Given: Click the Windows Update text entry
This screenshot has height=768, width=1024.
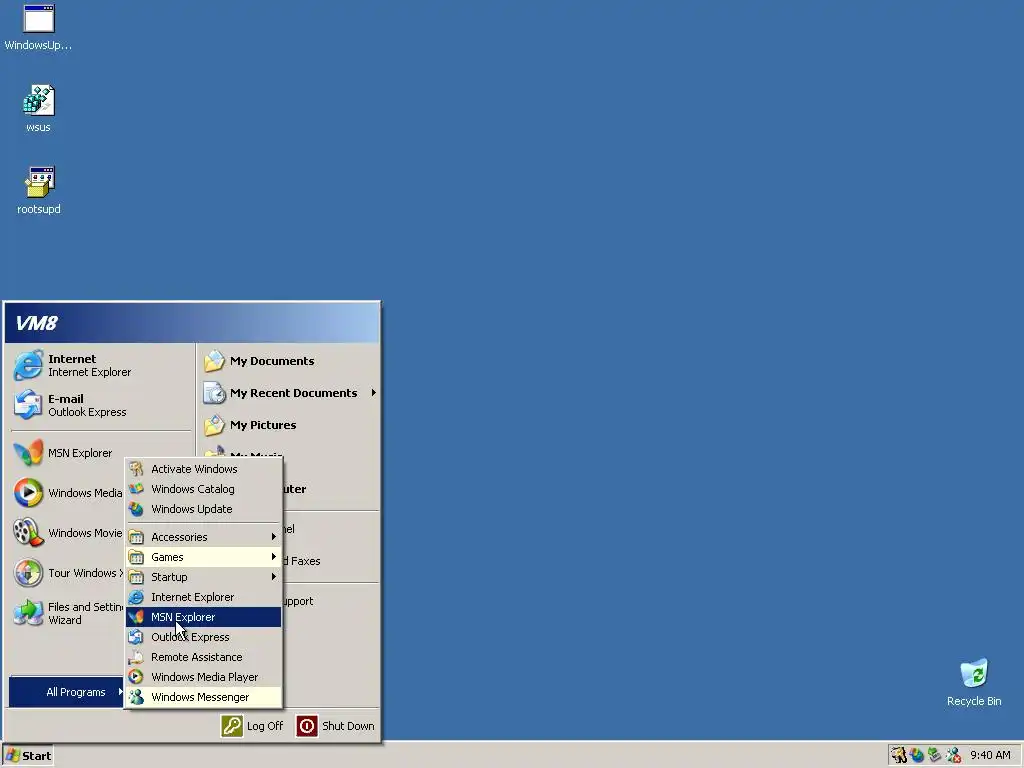Looking at the screenshot, I should (191, 509).
